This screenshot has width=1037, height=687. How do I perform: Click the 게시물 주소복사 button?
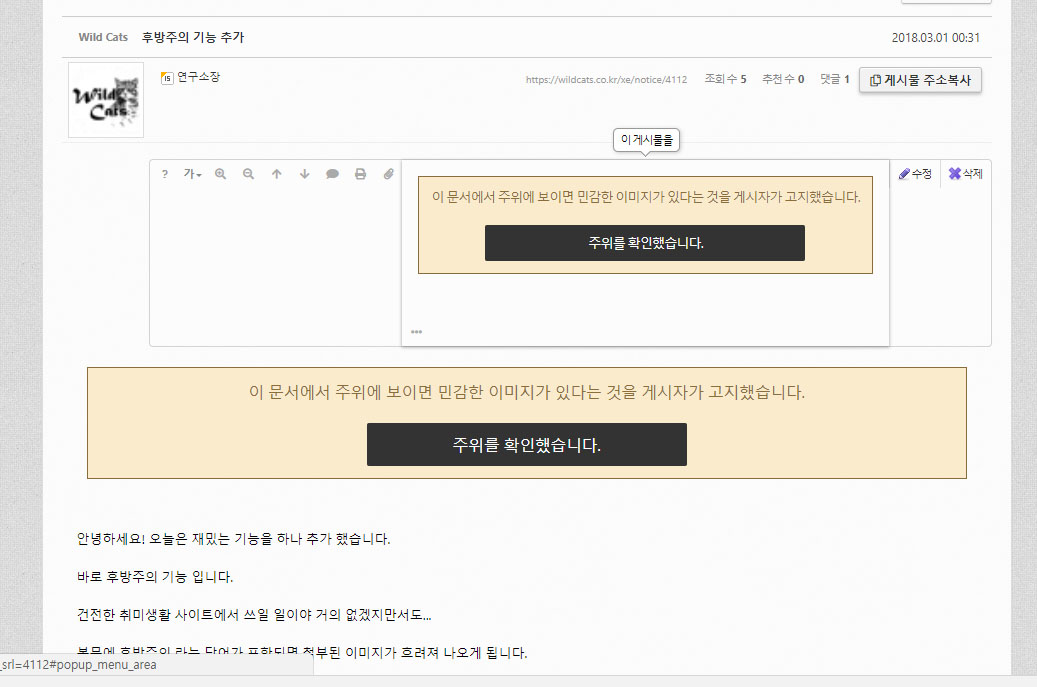[x=919, y=80]
